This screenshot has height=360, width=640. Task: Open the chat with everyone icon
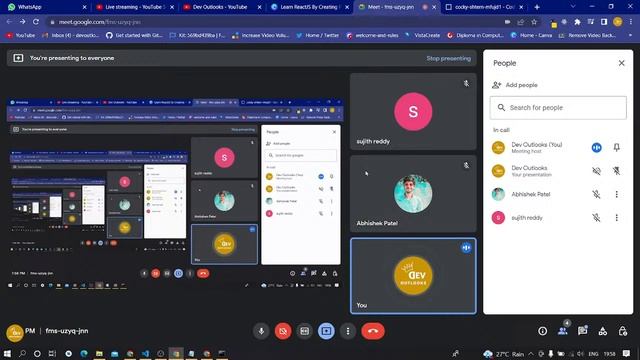click(582, 331)
